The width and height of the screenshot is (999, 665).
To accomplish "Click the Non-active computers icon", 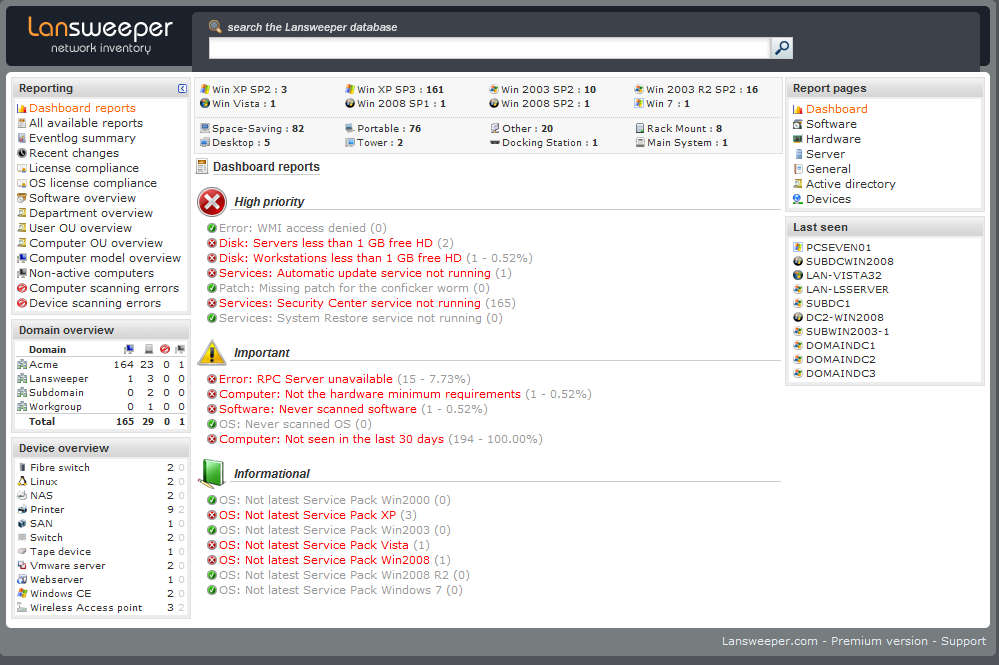I will coord(22,273).
